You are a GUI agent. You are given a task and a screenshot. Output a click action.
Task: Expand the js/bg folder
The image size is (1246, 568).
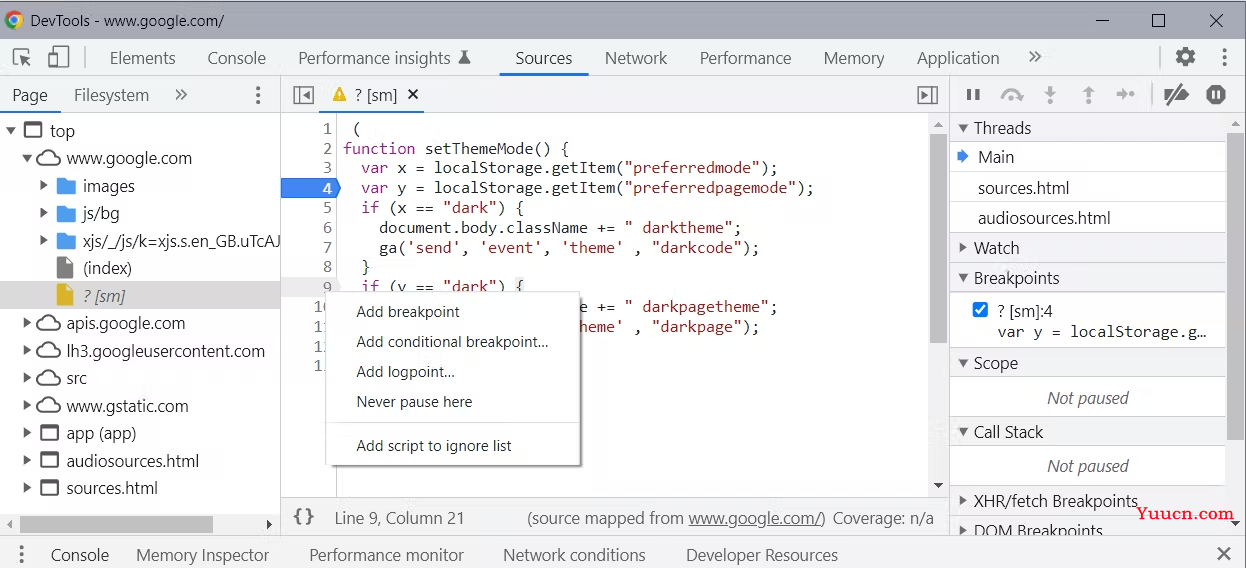click(44, 213)
